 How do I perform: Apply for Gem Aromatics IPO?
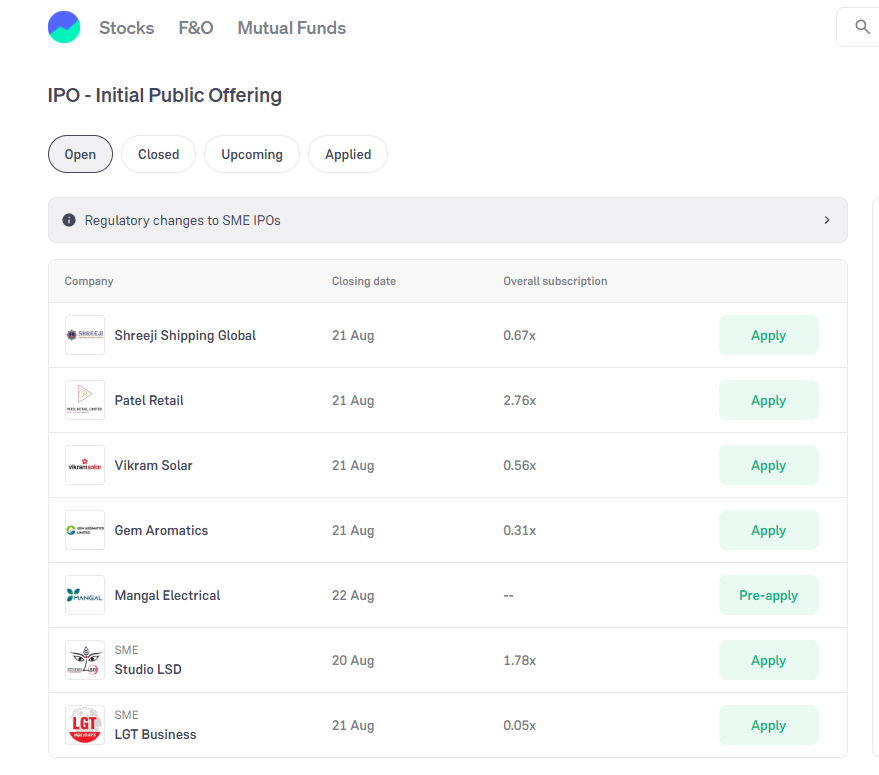(x=769, y=530)
